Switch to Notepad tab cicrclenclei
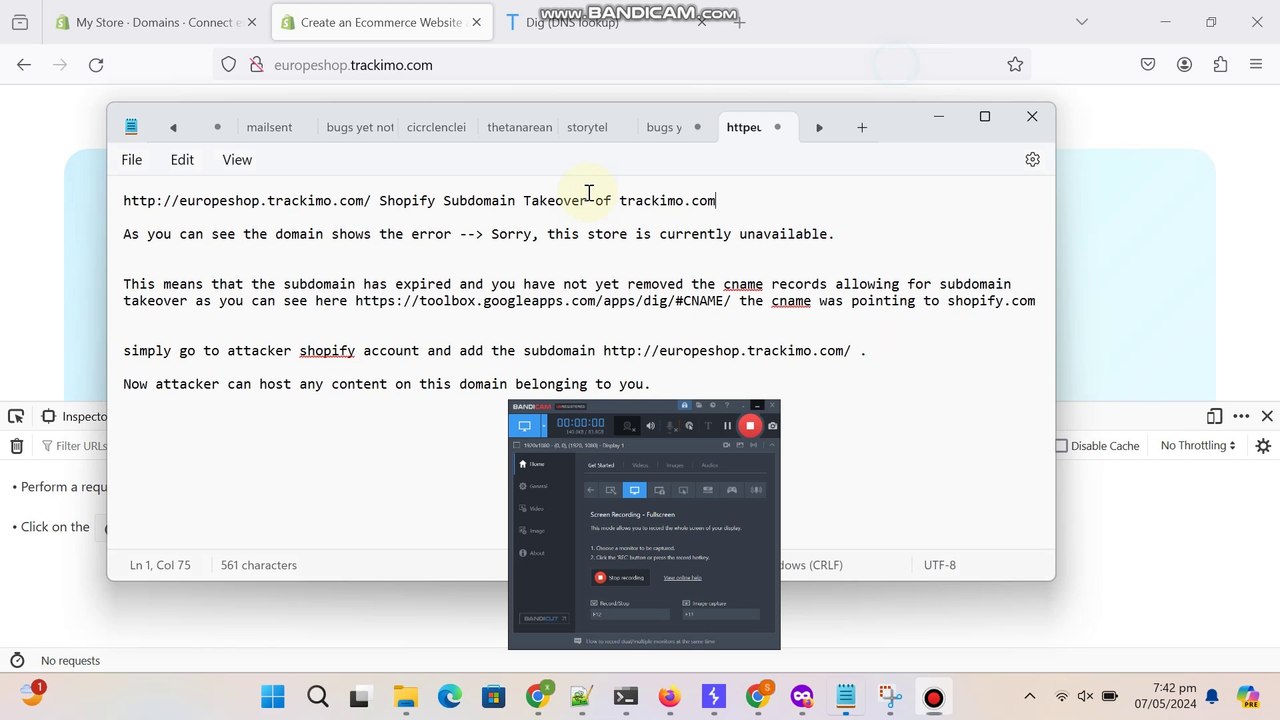The width and height of the screenshot is (1280, 720). pos(436,128)
